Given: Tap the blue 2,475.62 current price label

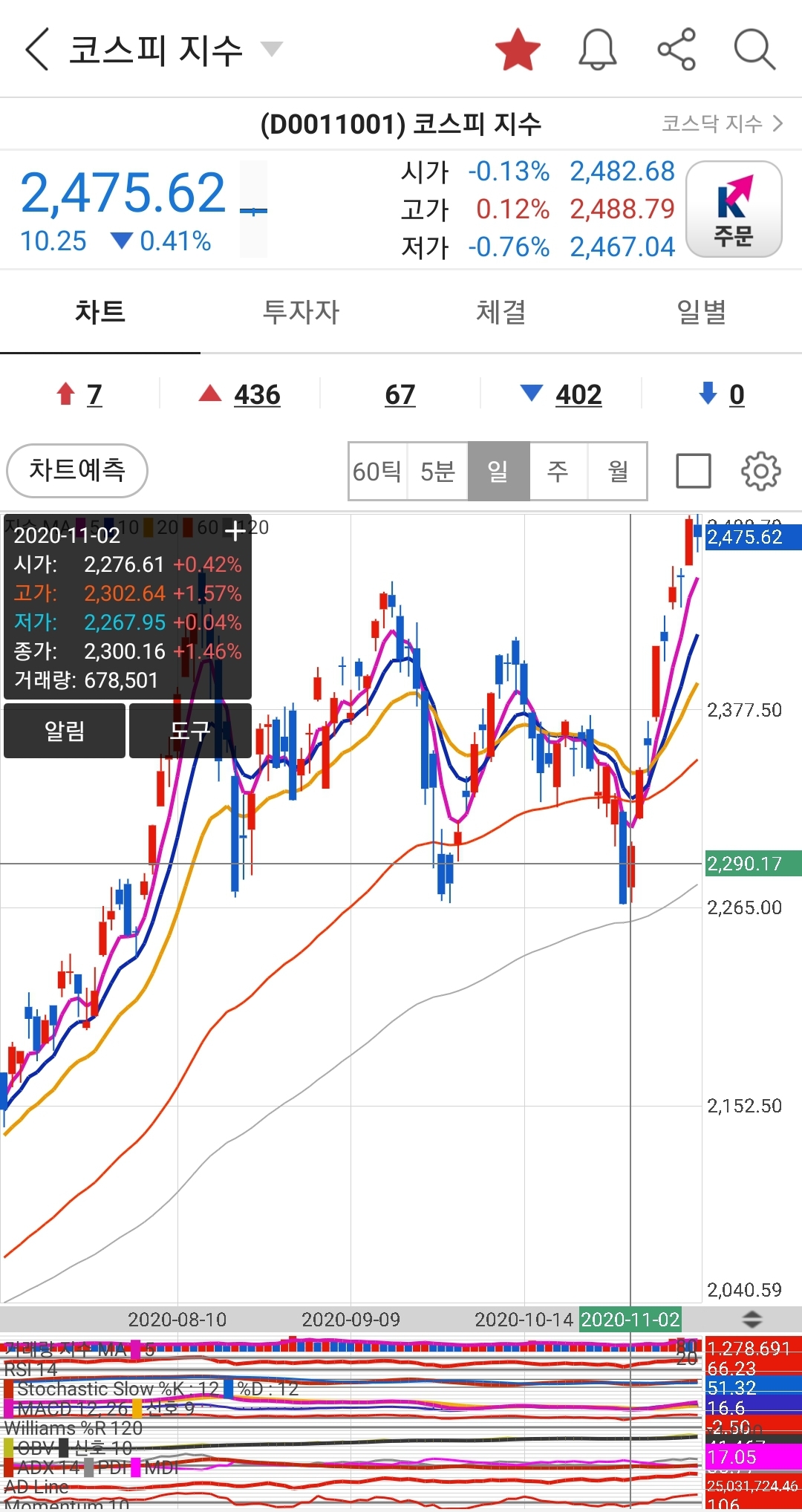Looking at the screenshot, I should click(753, 537).
